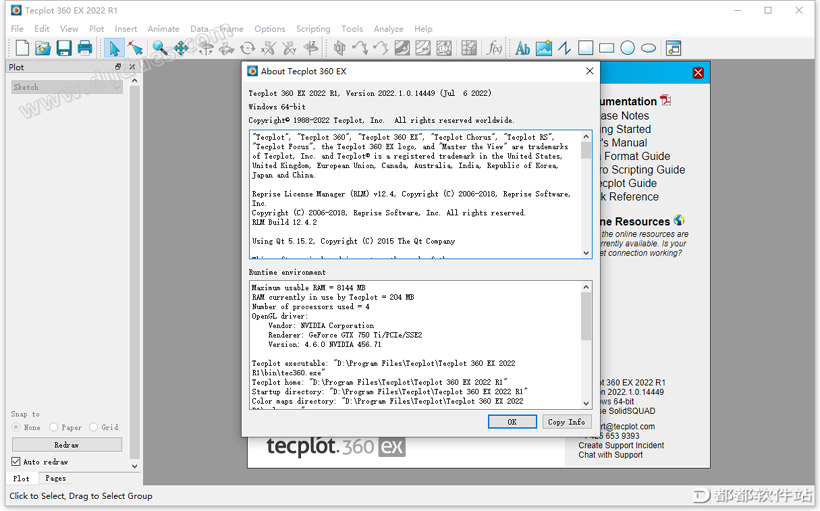The width and height of the screenshot is (820, 511).
Task: Open the Data menu
Action: coord(199,29)
